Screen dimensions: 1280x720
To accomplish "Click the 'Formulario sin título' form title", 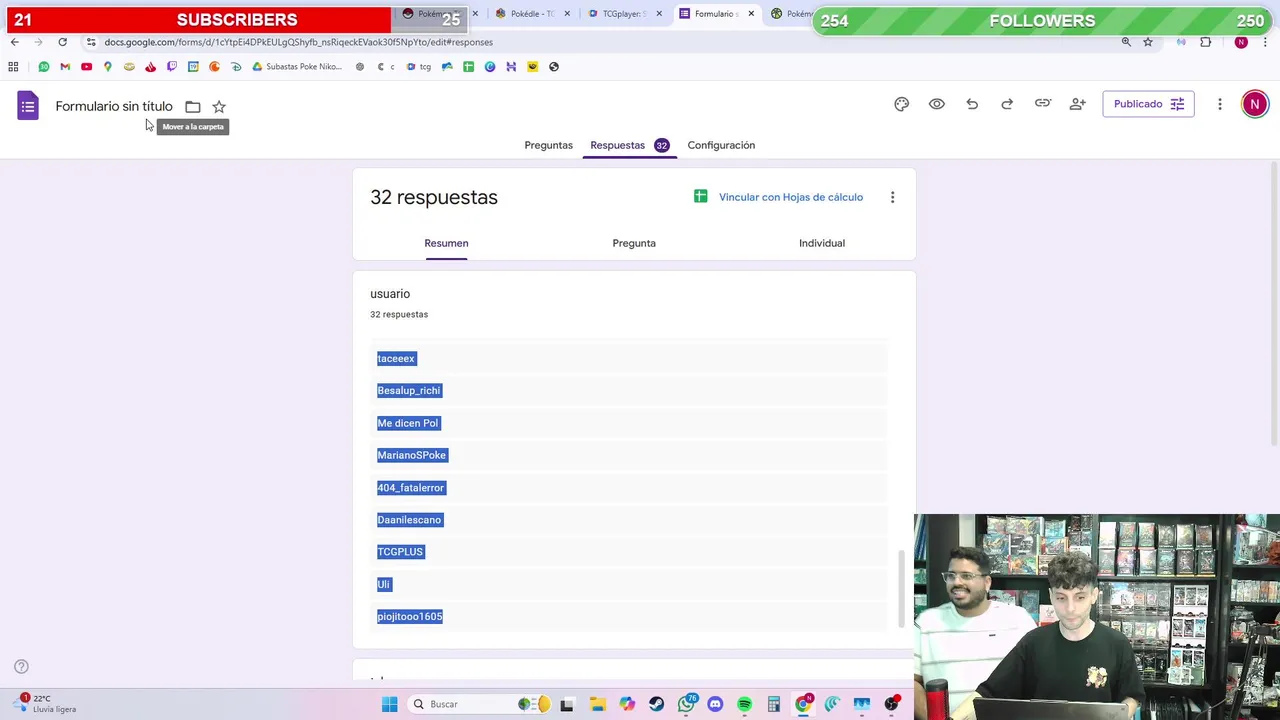I will pyautogui.click(x=114, y=106).
